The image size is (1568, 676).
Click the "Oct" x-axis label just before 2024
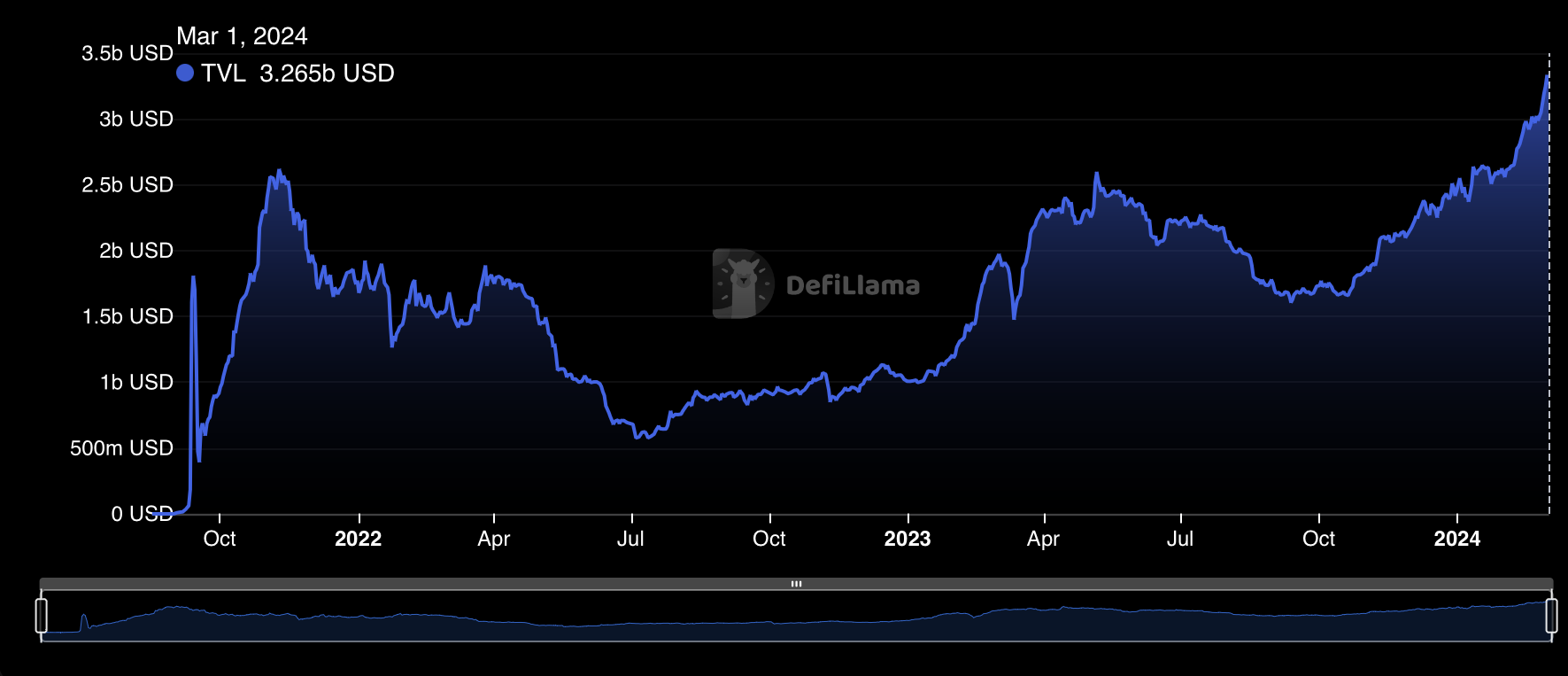point(1319,539)
